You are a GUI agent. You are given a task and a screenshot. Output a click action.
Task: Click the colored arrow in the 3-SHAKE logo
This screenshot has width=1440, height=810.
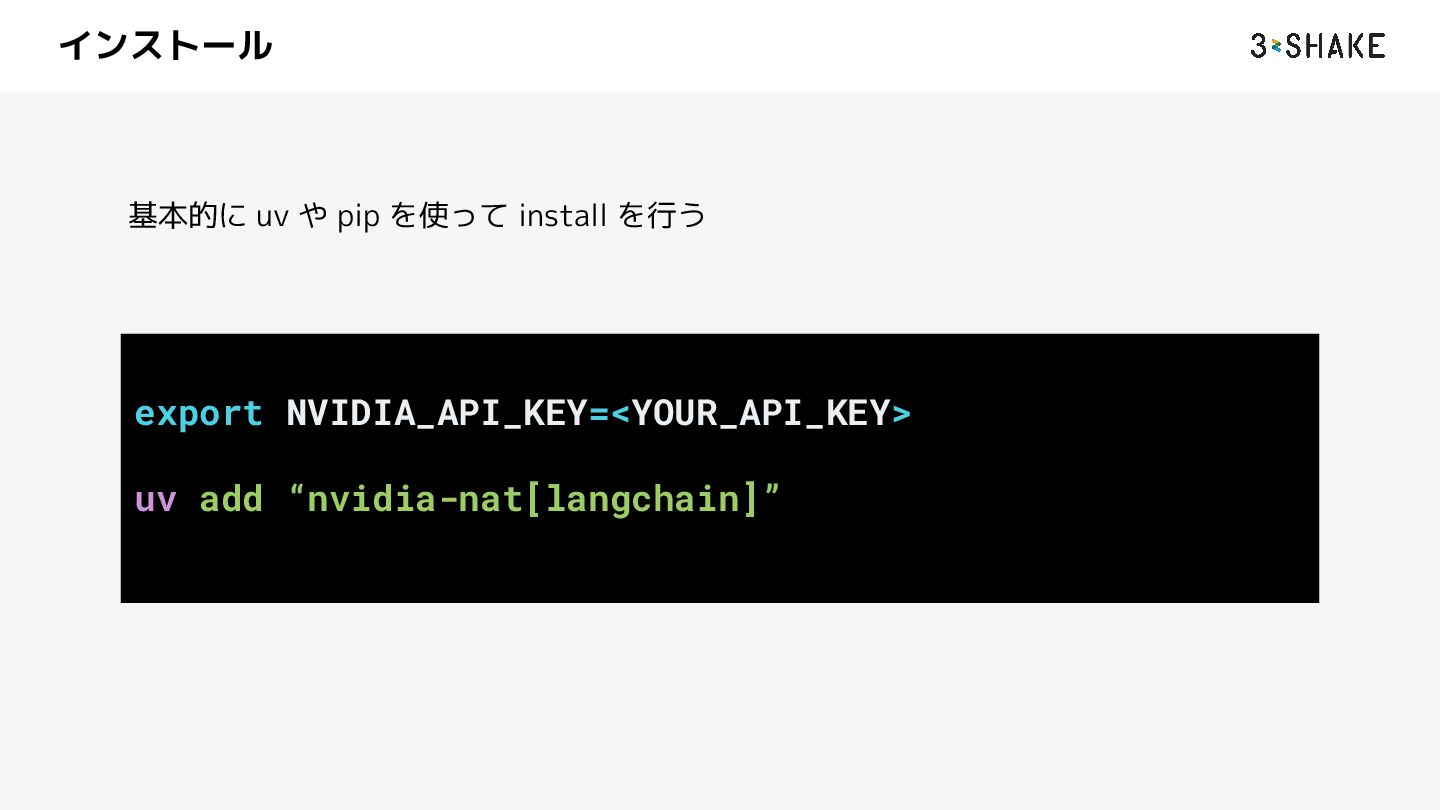[x=1276, y=46]
